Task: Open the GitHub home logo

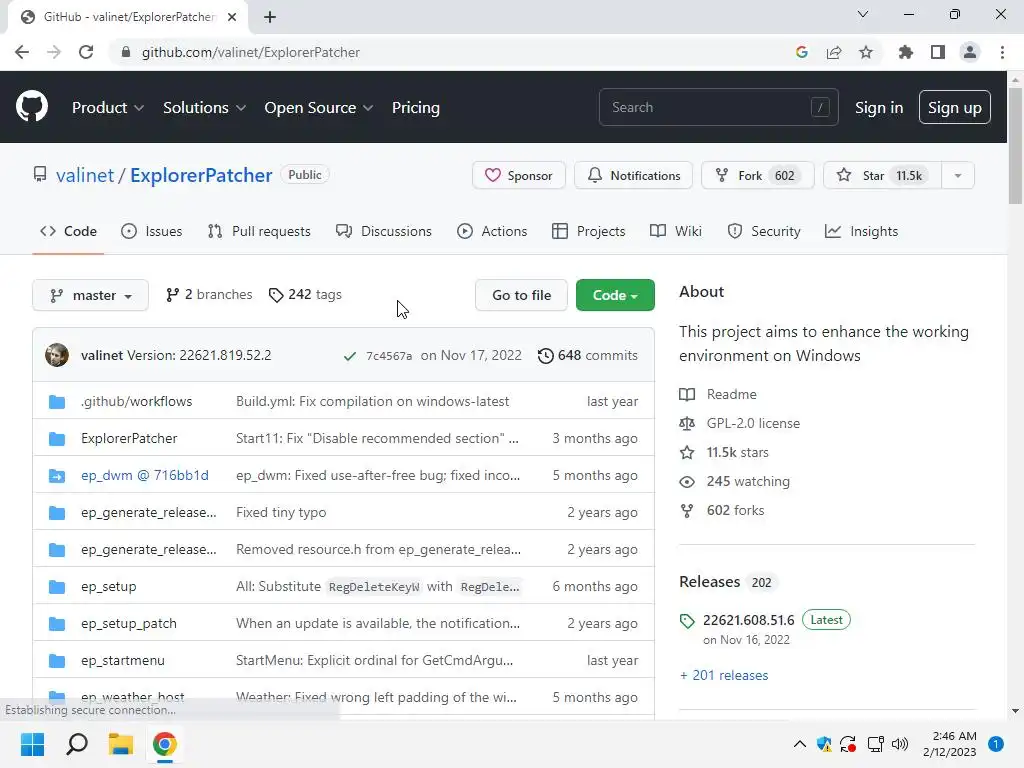Action: pyautogui.click(x=31, y=107)
